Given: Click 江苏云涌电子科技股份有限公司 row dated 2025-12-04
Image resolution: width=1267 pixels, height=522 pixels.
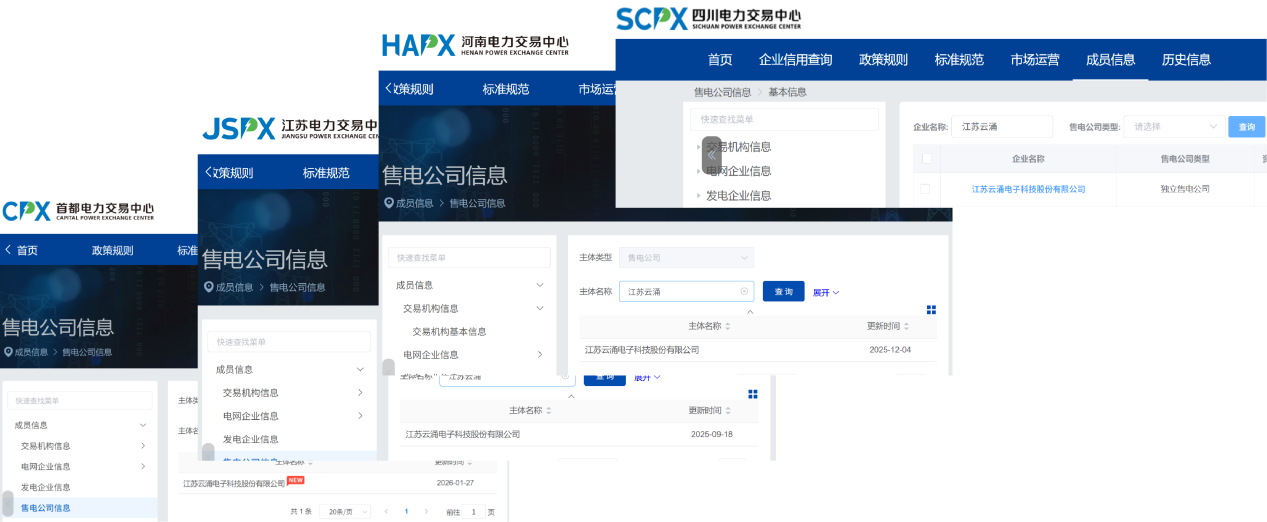Looking at the screenshot, I should (x=758, y=350).
